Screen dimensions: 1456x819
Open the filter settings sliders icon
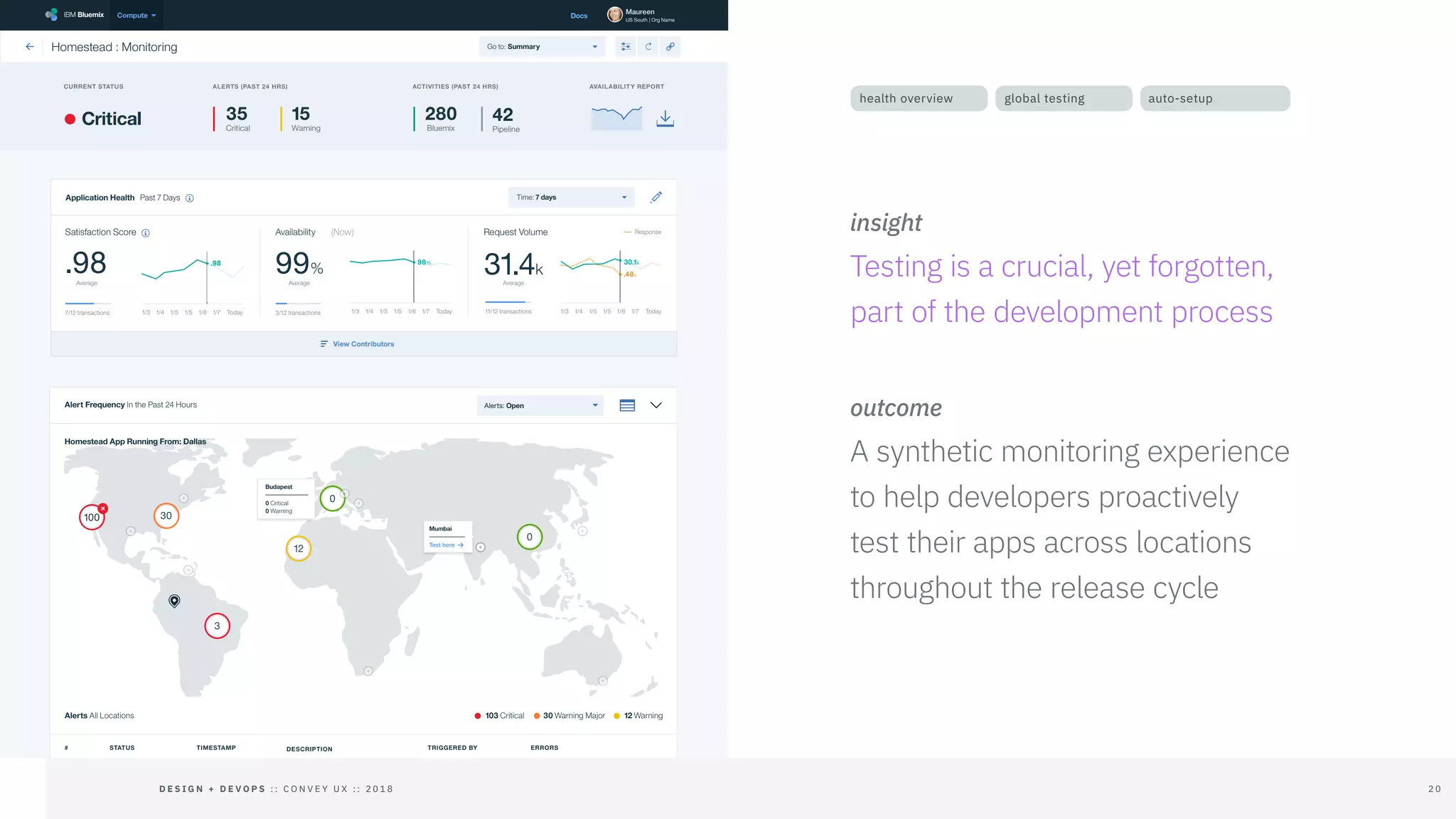coord(626,47)
